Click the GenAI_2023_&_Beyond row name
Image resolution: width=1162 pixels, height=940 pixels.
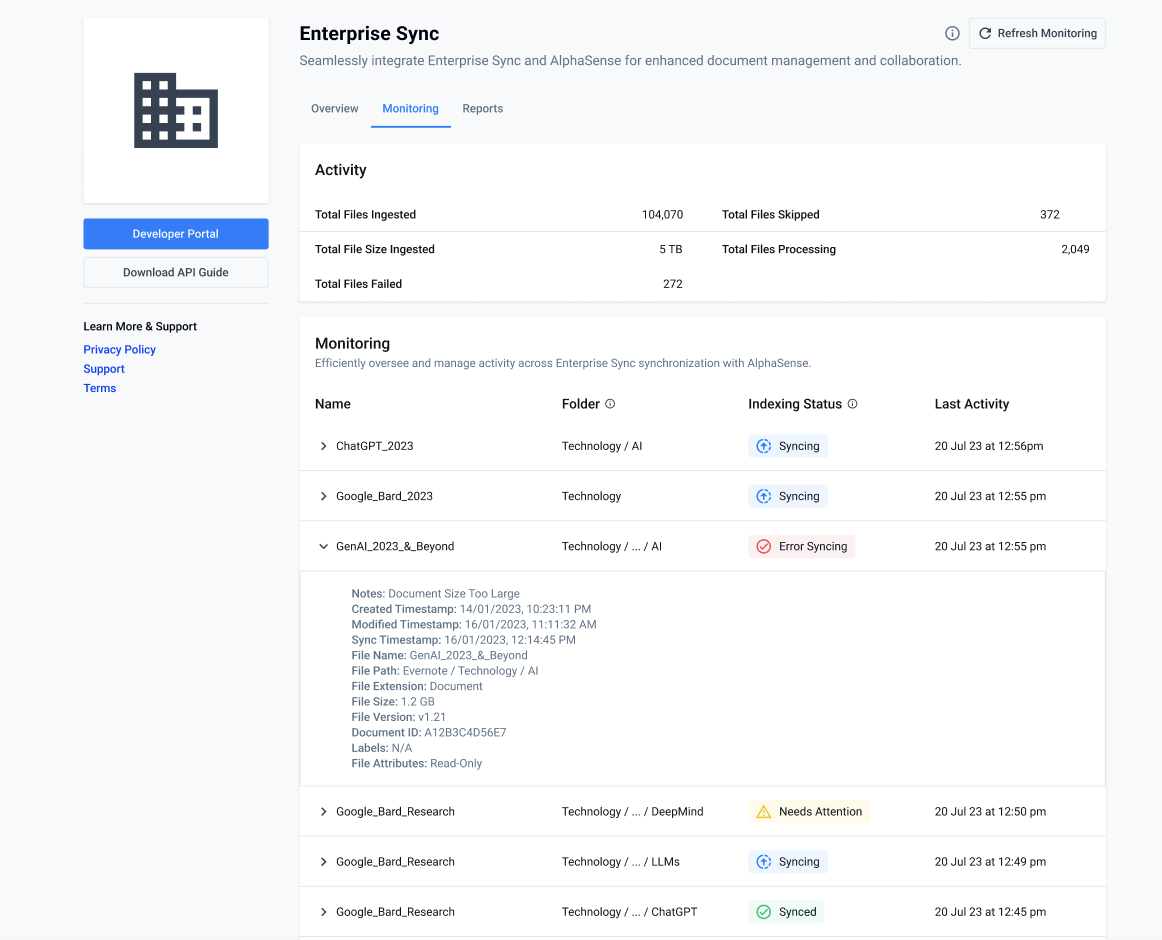pos(395,546)
